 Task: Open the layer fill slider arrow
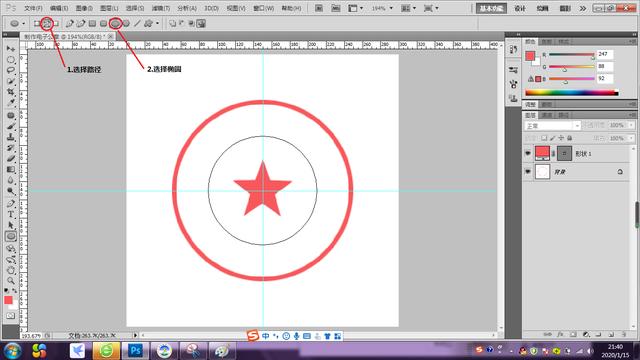(x=631, y=138)
